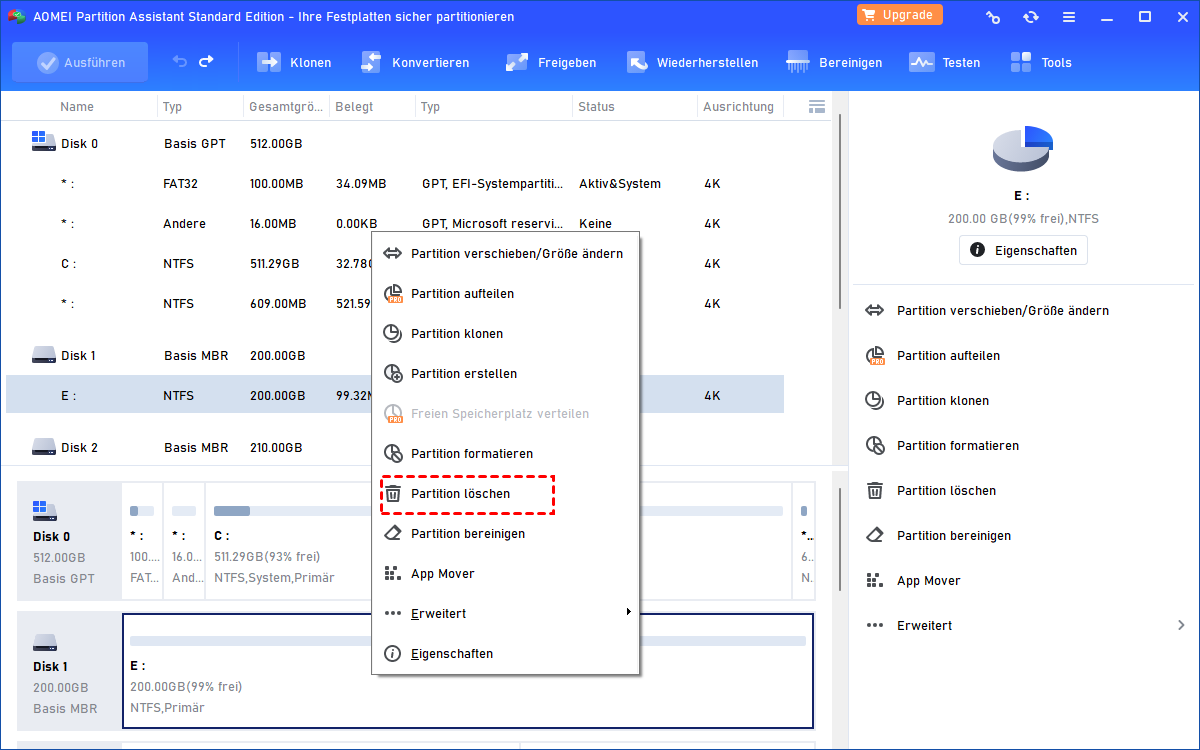1200x750 pixels.
Task: Choose Partition klonen in context menu
Action: point(505,334)
